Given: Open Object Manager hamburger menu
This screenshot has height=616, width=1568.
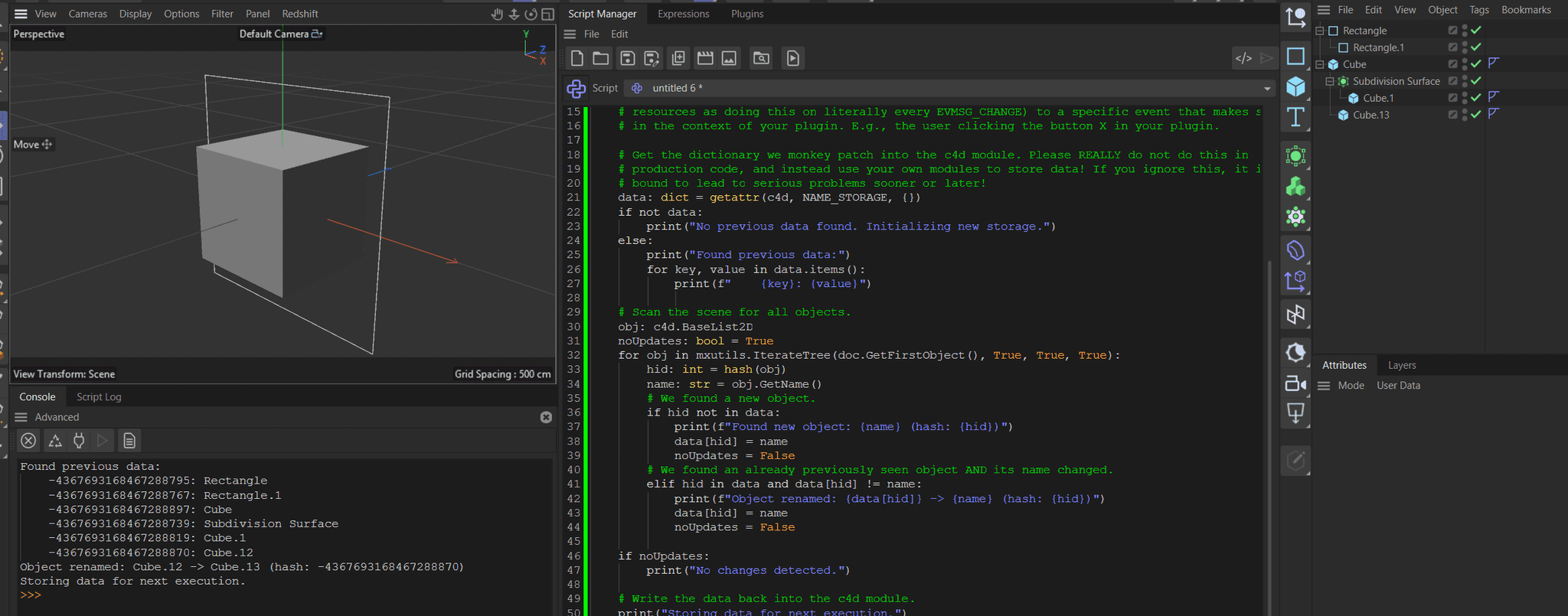Looking at the screenshot, I should coord(1324,10).
